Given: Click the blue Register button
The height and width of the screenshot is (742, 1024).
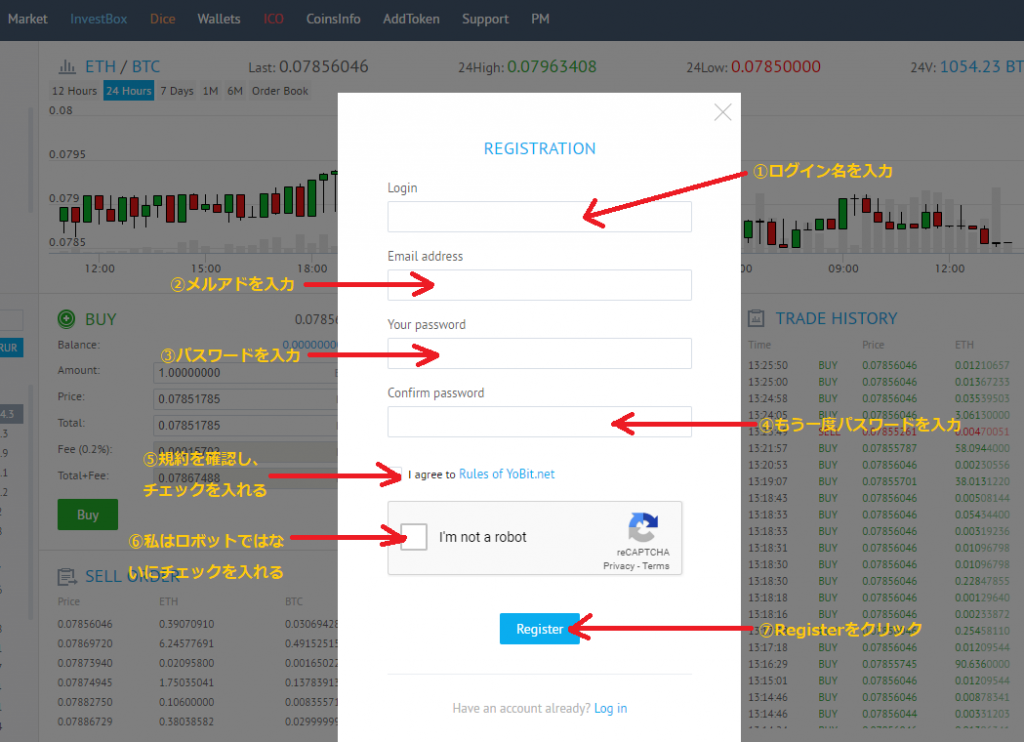Looking at the screenshot, I should tap(539, 628).
